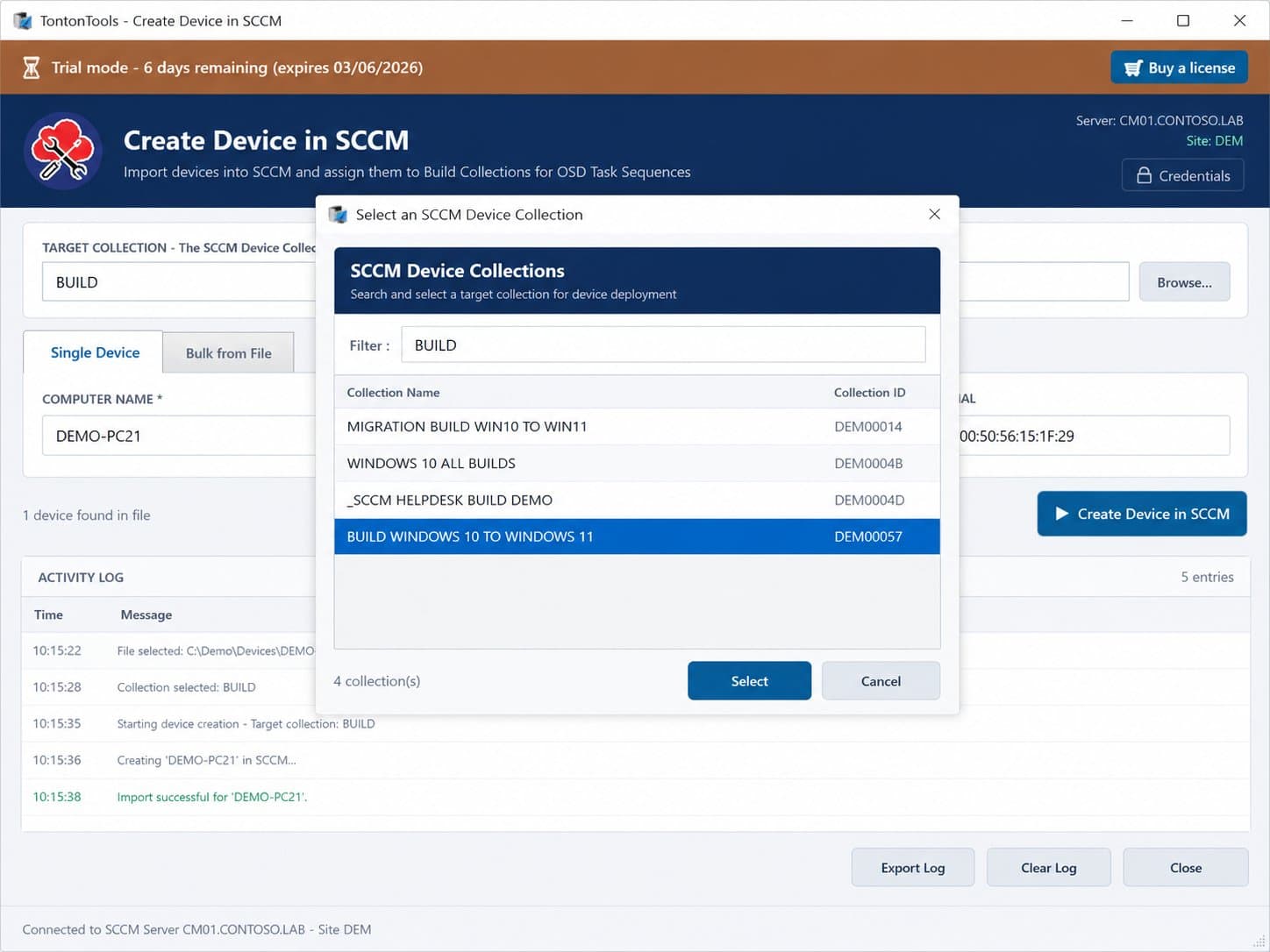Click log message 'Collection selected: BUILD'

186,687
